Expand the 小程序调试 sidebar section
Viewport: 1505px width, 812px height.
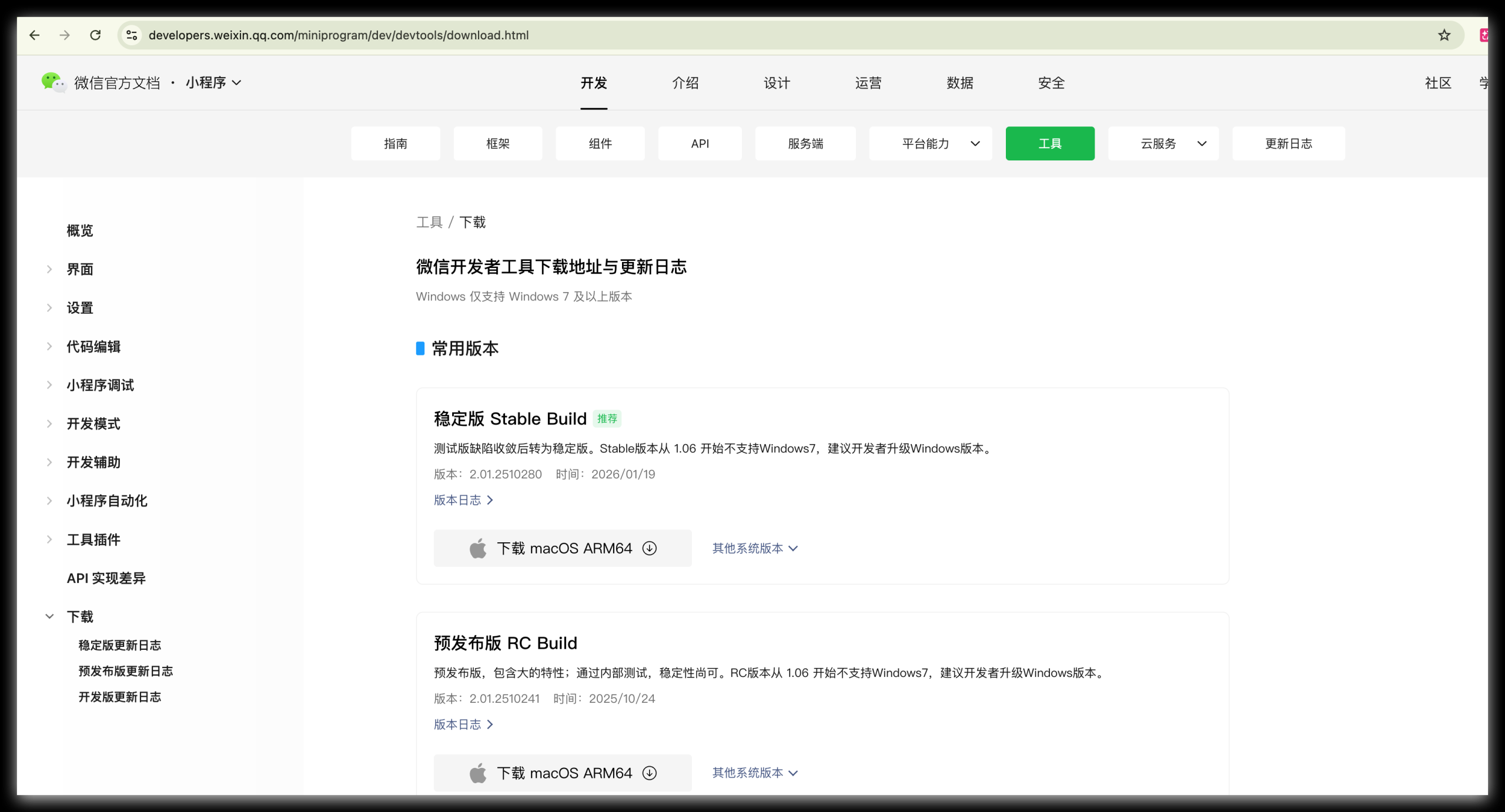[x=50, y=385]
